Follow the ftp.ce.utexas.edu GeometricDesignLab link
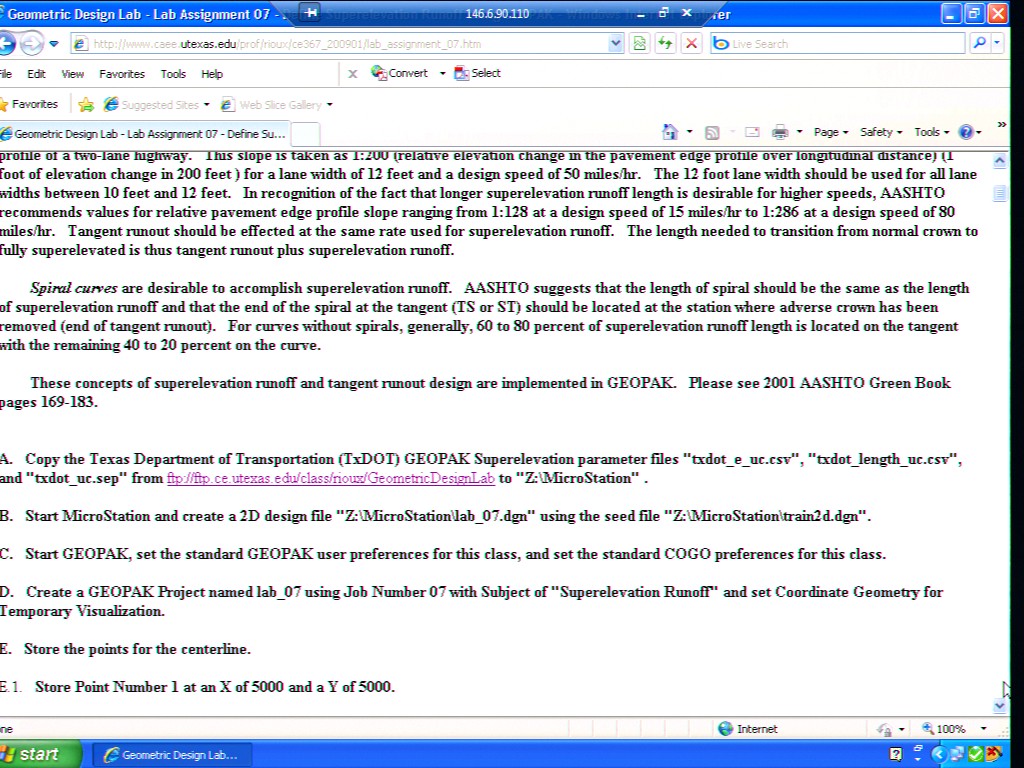 click(x=330, y=478)
